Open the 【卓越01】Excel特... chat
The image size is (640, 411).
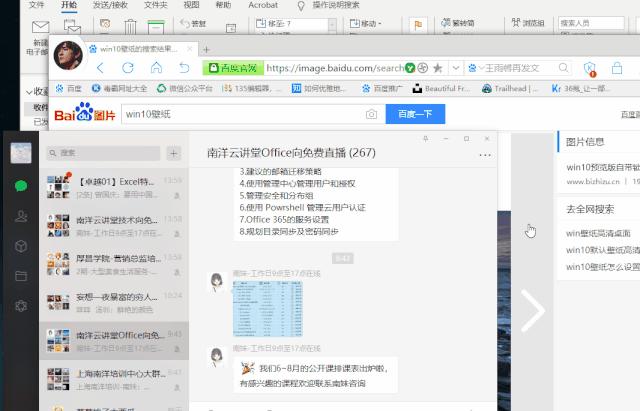point(114,187)
